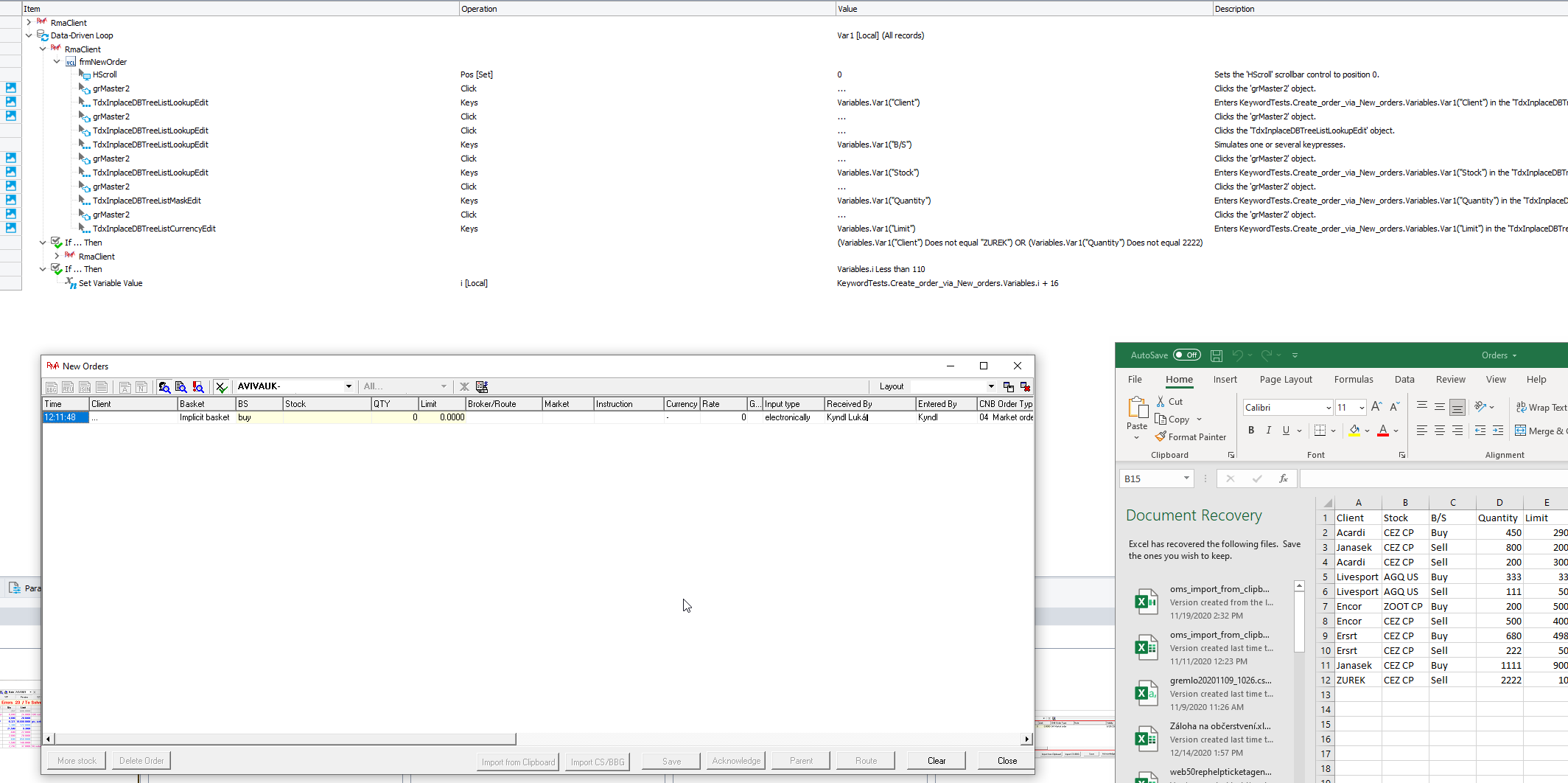Viewport: 1568px width, 783px height.
Task: Click the Cut scissors icon
Action: [1161, 402]
